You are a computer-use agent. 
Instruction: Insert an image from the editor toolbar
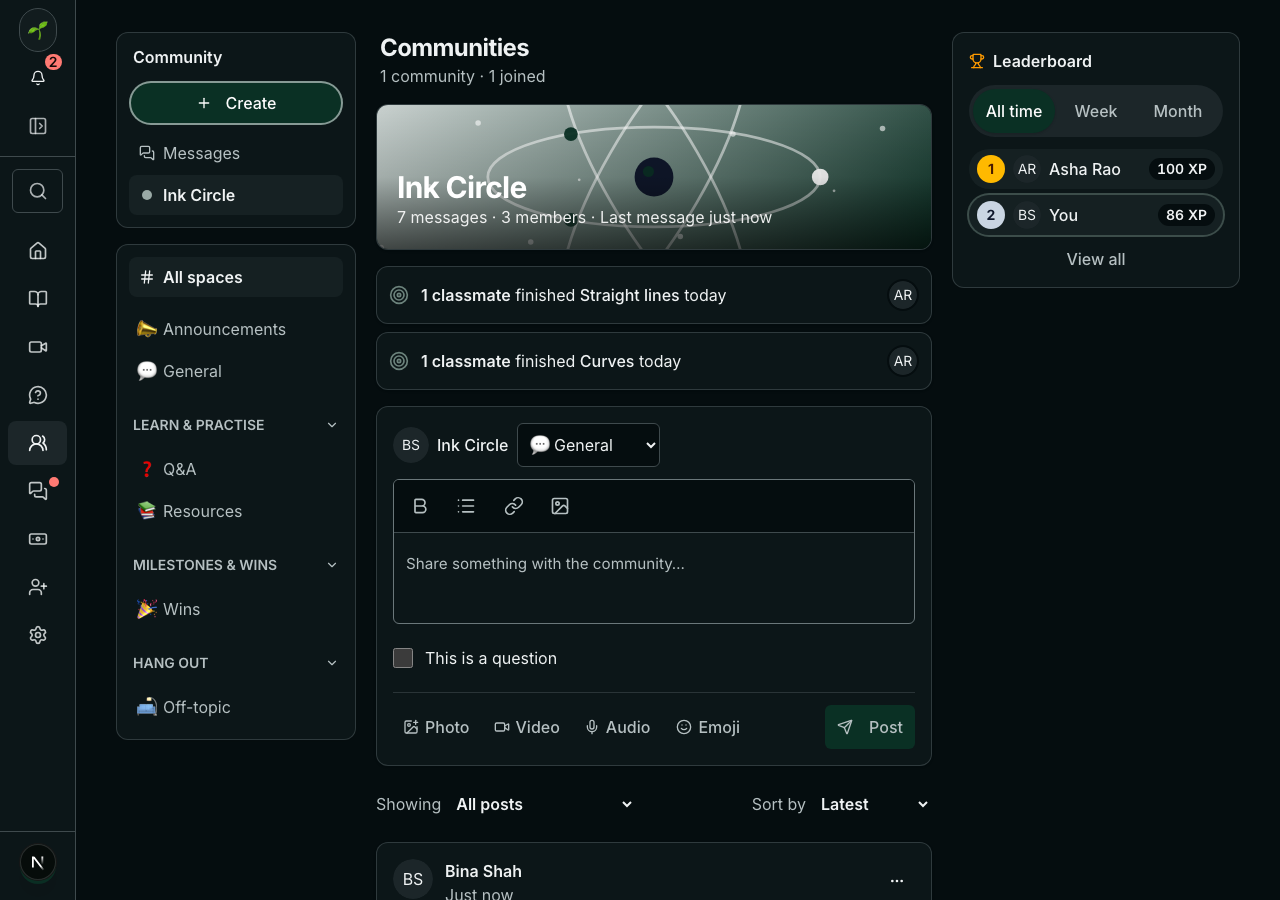560,506
